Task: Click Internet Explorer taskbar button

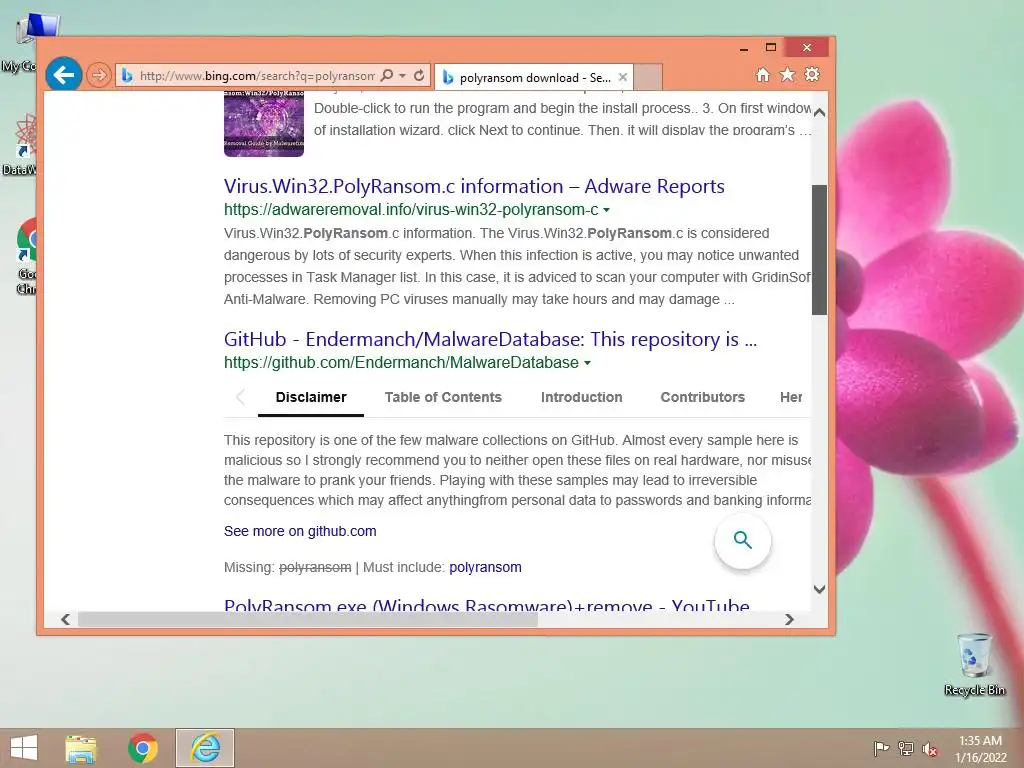Action: point(205,748)
